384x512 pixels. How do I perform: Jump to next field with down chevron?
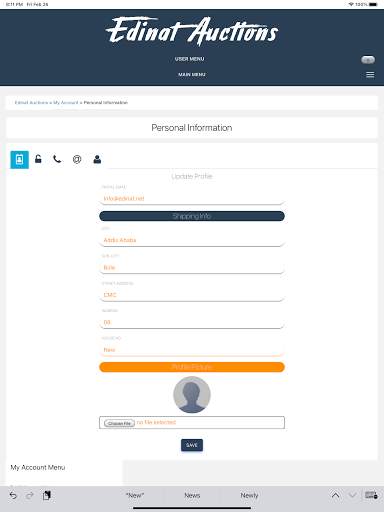tap(352, 495)
